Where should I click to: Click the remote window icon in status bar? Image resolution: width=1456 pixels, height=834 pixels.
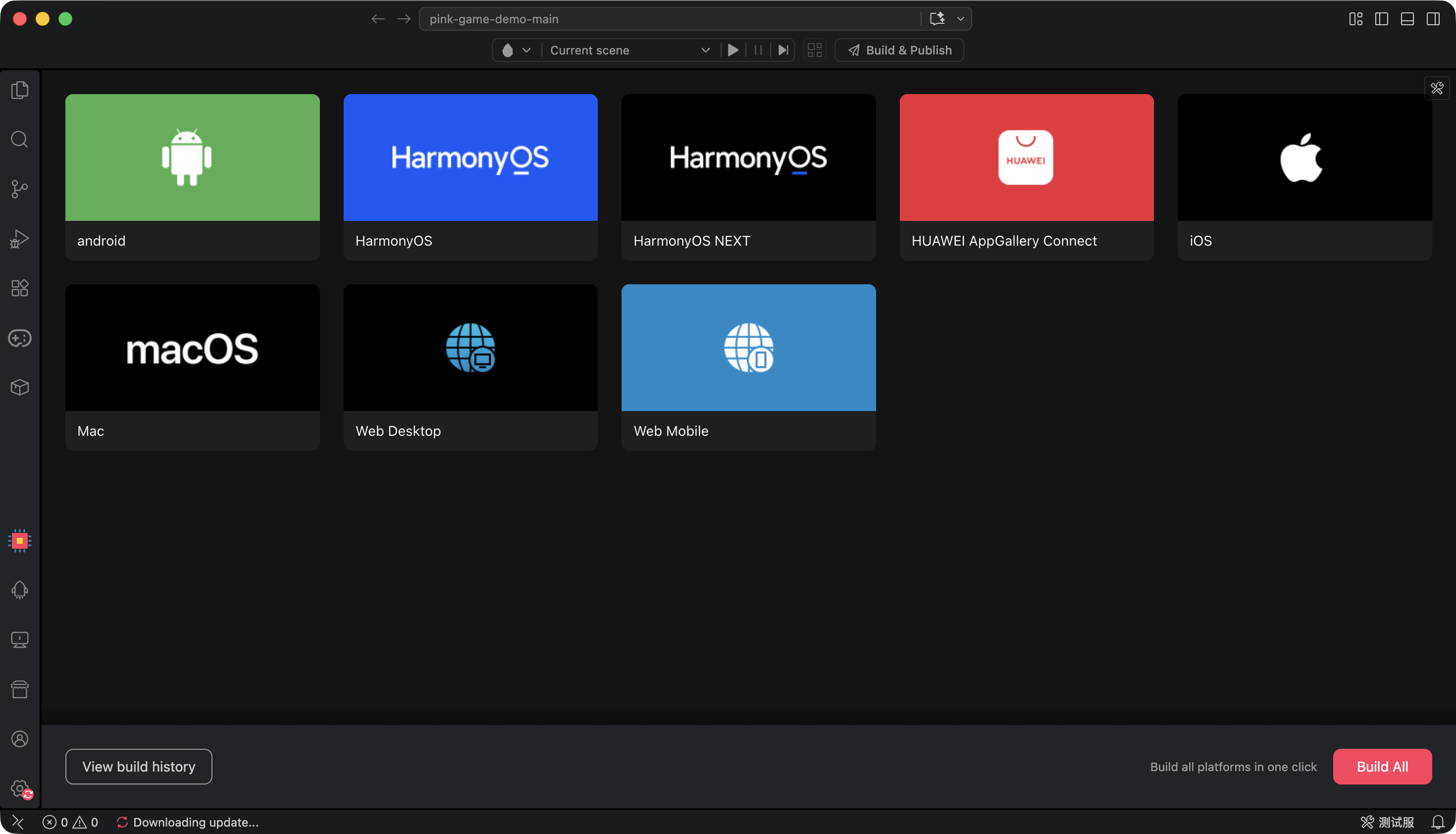click(18, 822)
